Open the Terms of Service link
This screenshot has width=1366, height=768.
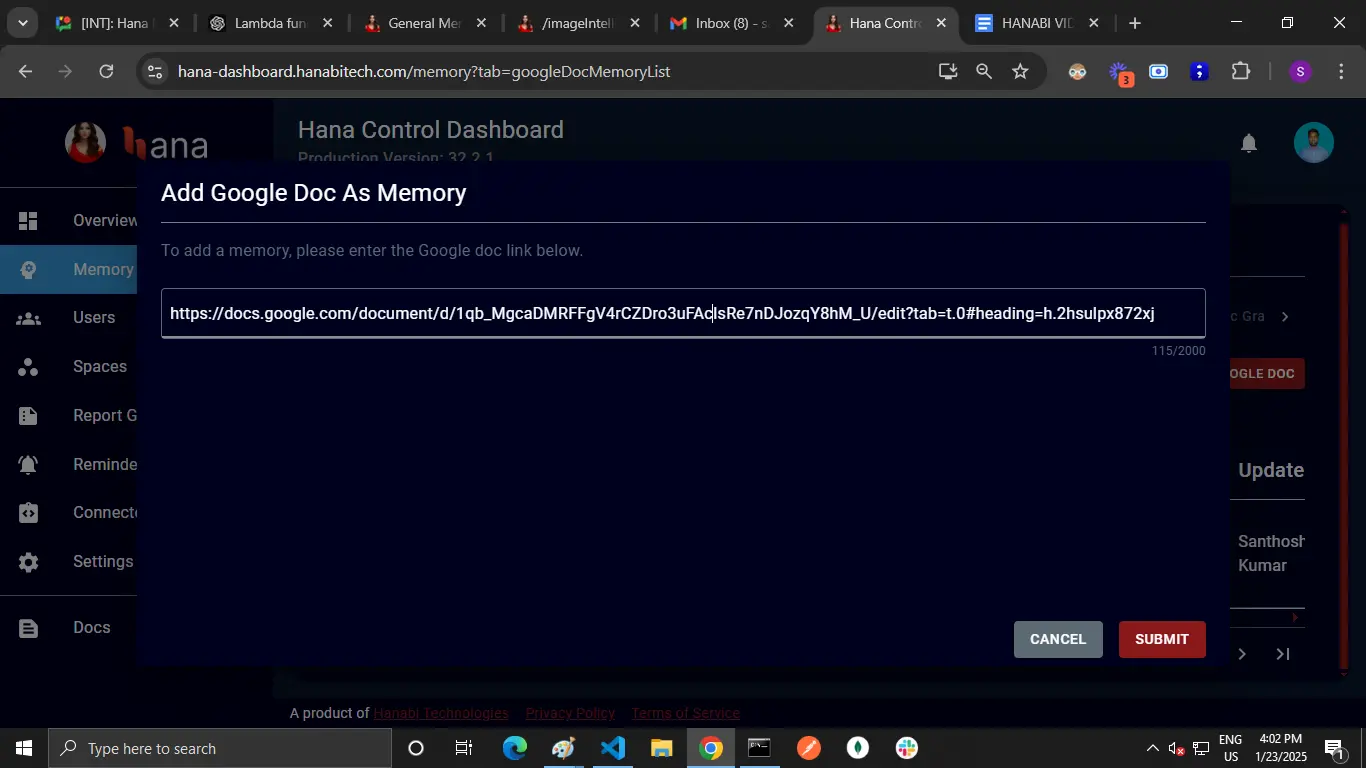pos(686,713)
